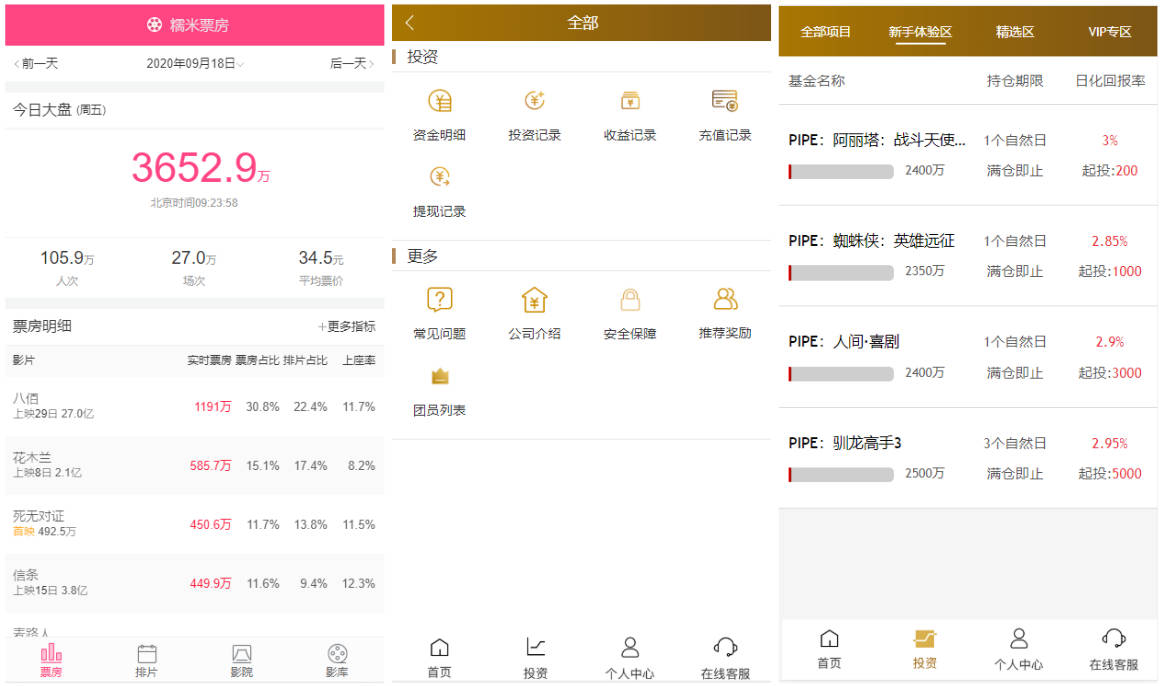The image size is (1161, 686).
Task: Open 推荐奖励 referral reward icon
Action: click(725, 299)
